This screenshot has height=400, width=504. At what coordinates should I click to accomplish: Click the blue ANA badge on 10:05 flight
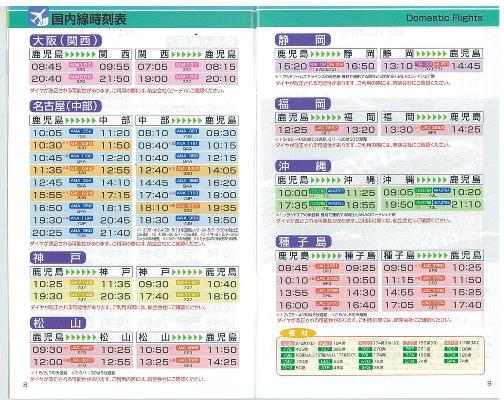81,131
